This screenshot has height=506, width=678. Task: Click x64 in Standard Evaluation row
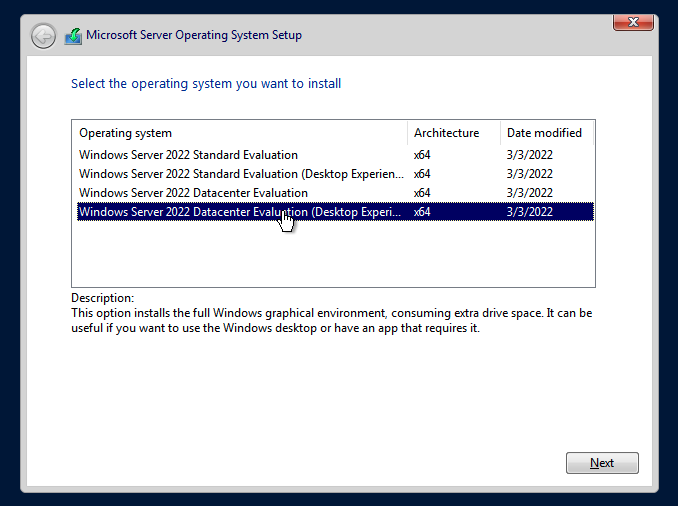pyautogui.click(x=422, y=155)
